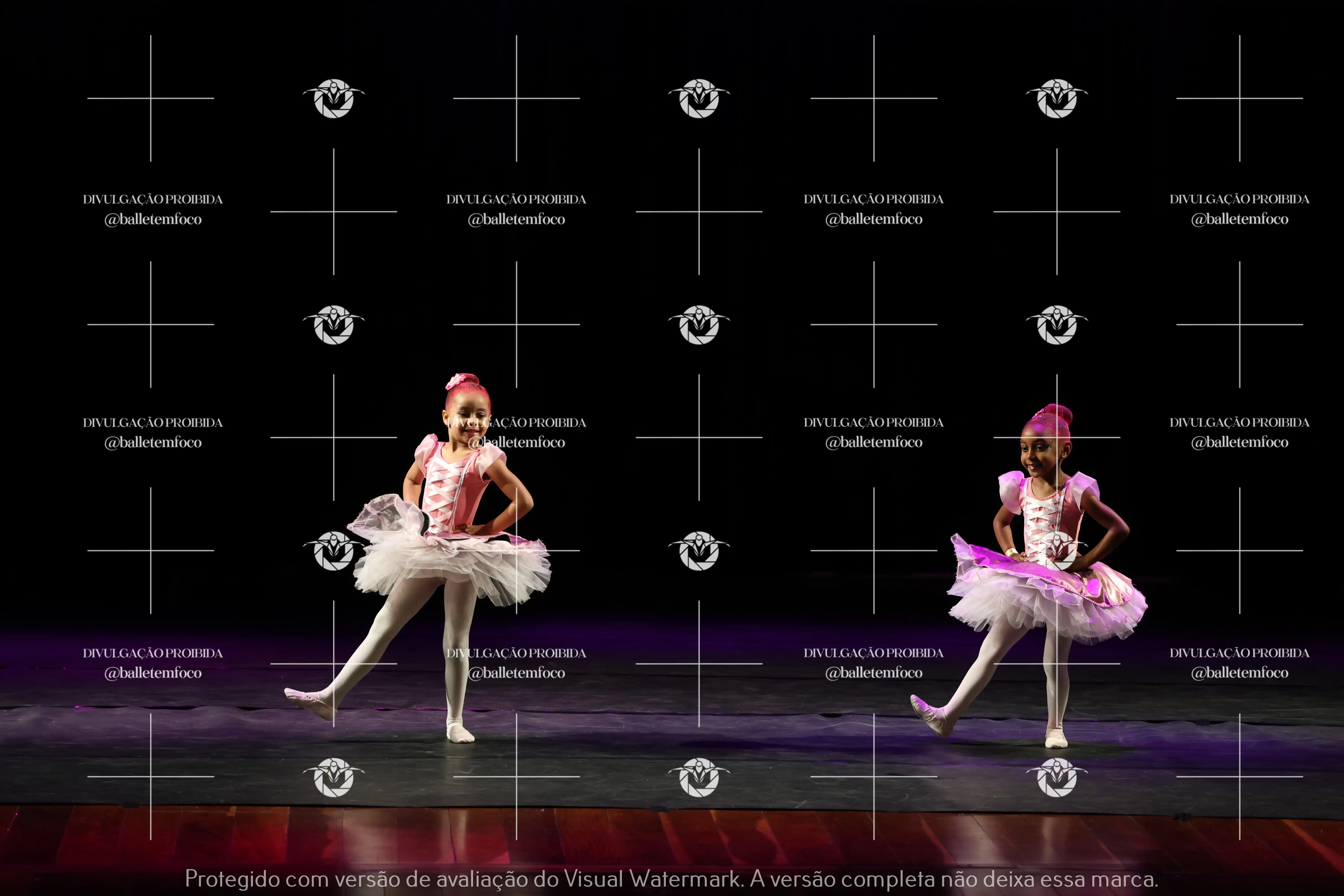The height and width of the screenshot is (896, 1344).
Task: Click the top-center camera logo watermark
Action: tap(699, 98)
